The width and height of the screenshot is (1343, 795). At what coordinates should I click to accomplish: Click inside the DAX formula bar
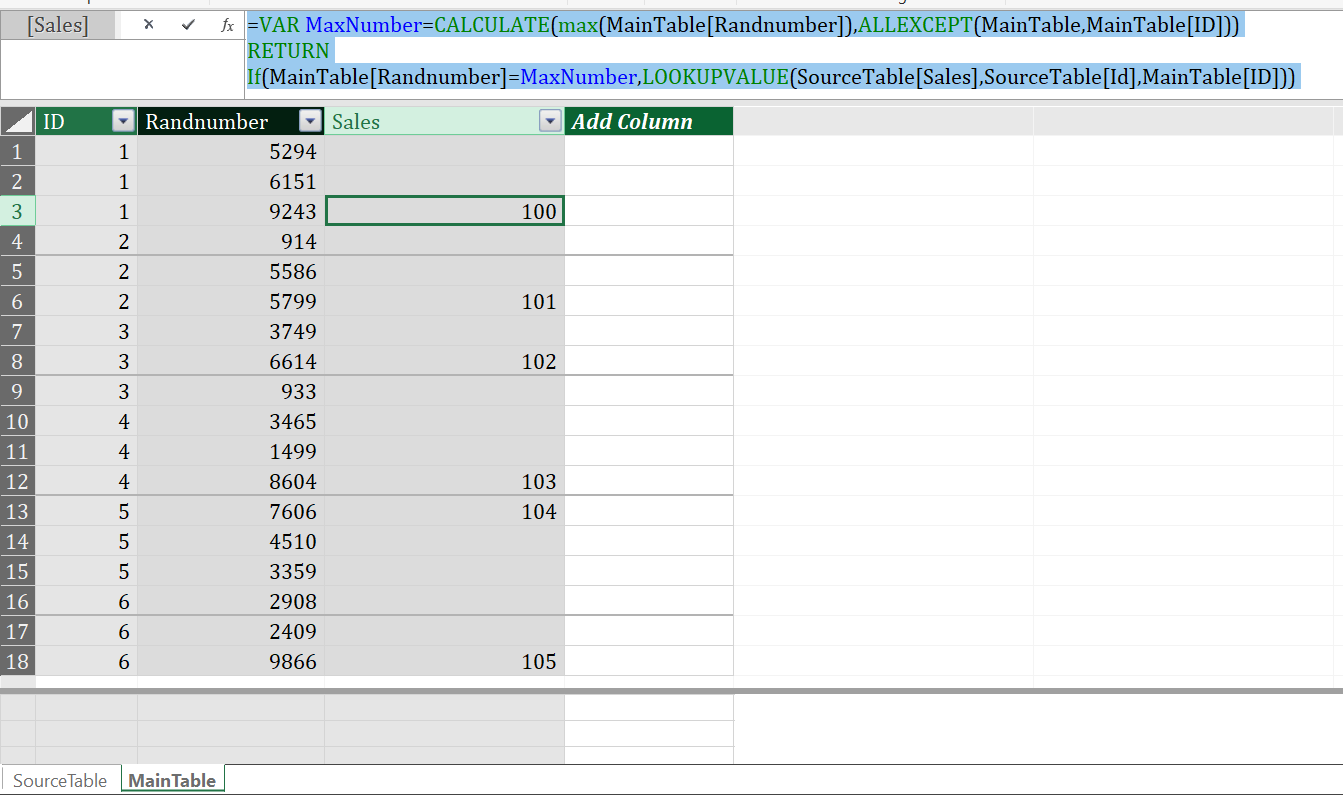[x=792, y=55]
